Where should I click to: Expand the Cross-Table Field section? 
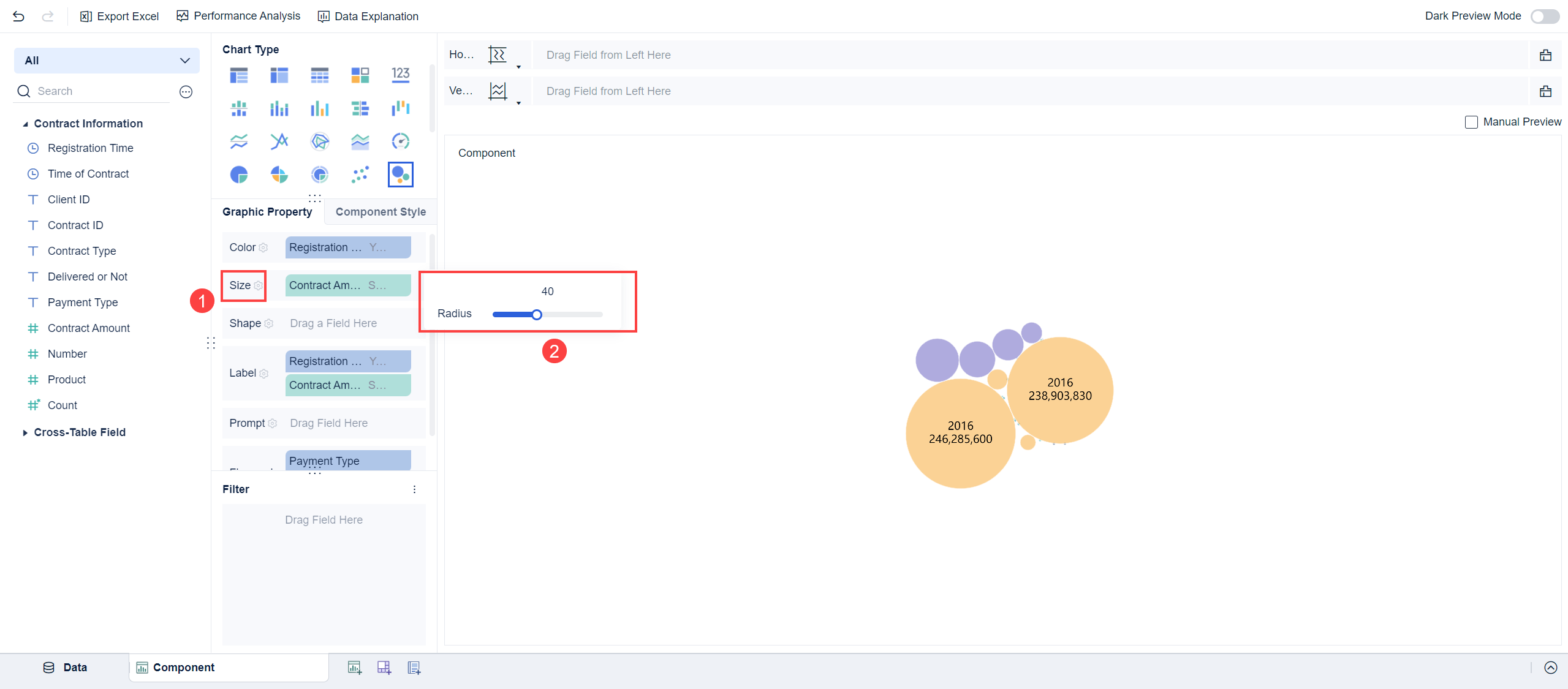click(x=25, y=432)
